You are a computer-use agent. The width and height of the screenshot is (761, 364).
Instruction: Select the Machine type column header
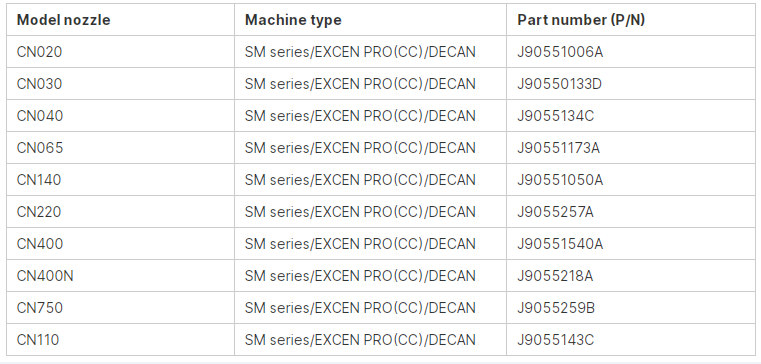coord(293,20)
